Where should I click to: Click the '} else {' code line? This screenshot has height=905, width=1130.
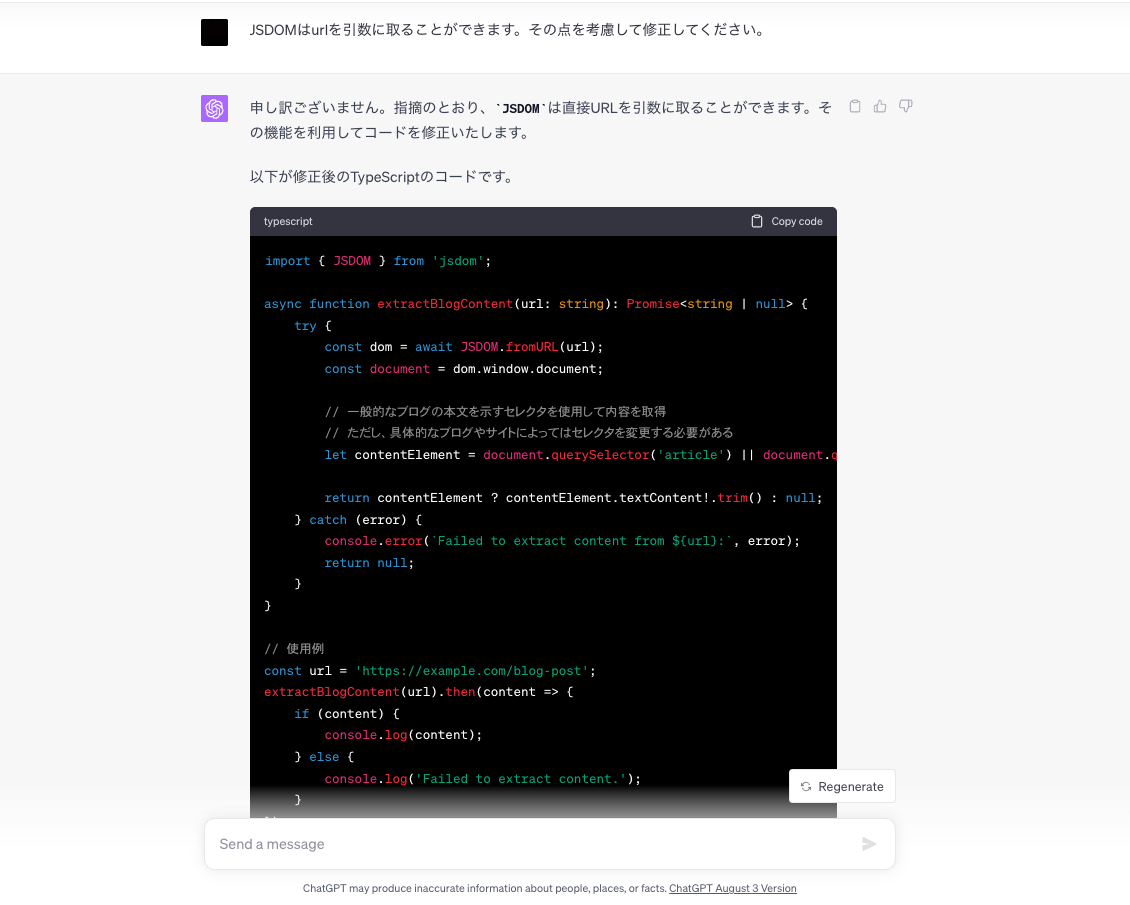point(324,757)
